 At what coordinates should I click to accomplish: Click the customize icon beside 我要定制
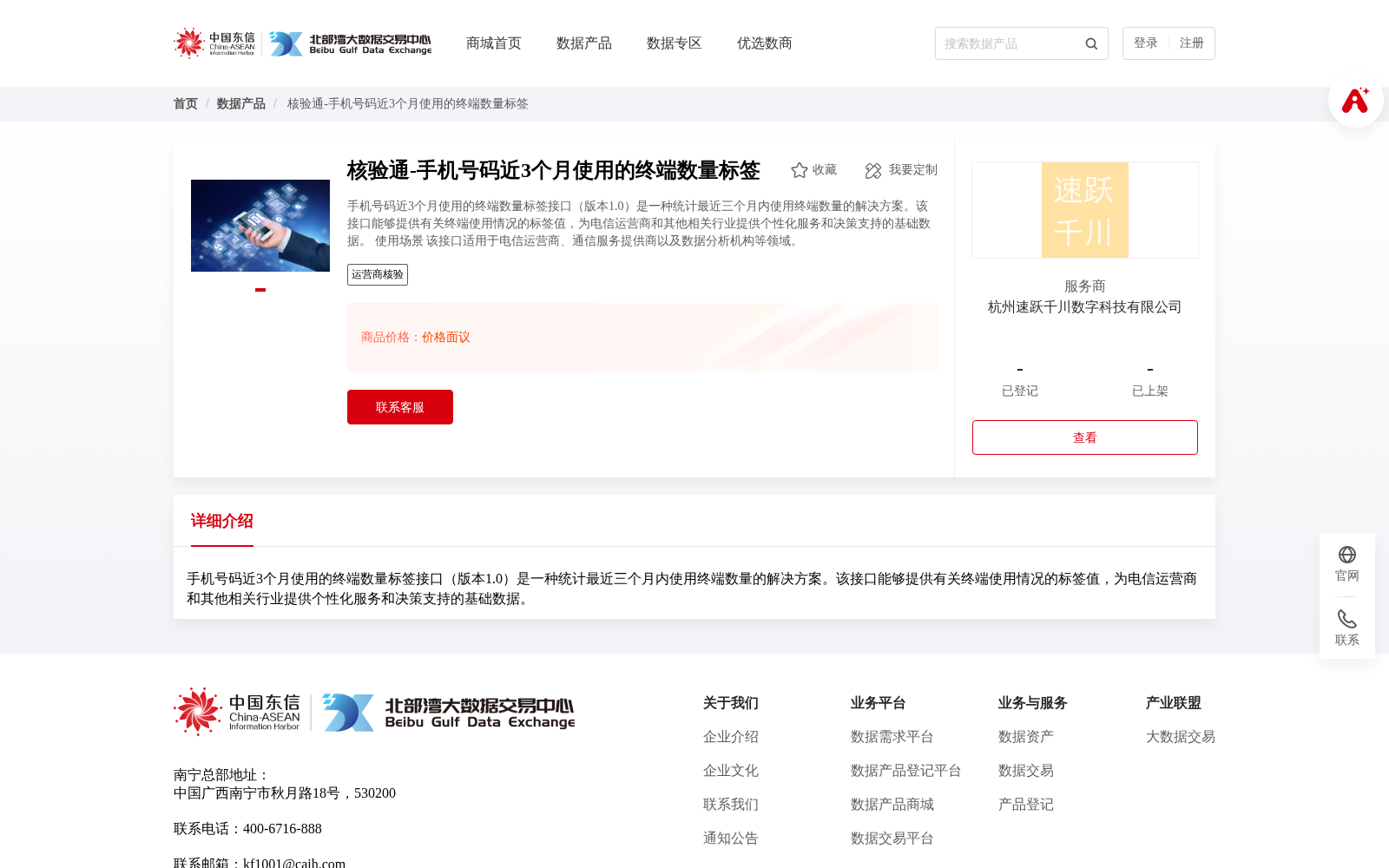(x=873, y=170)
